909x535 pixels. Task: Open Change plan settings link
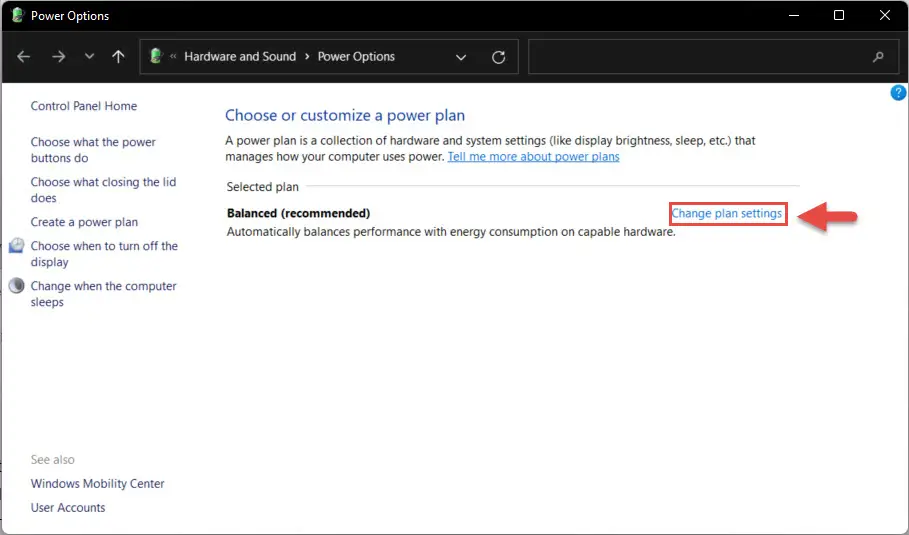point(726,213)
